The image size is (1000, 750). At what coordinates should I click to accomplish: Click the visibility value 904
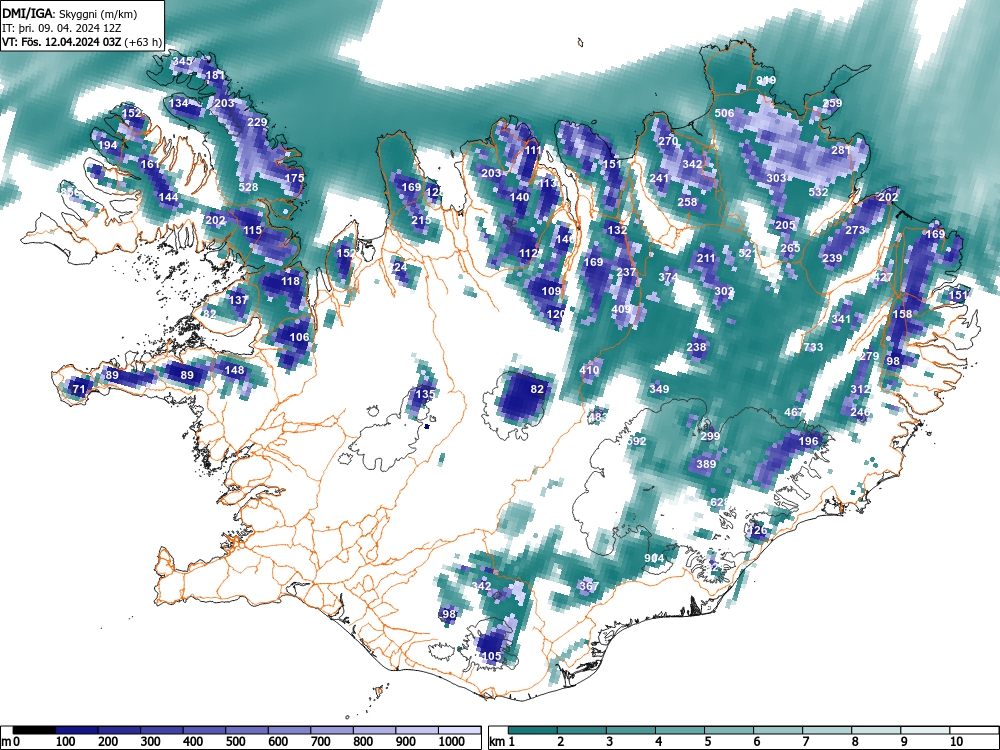(x=654, y=558)
